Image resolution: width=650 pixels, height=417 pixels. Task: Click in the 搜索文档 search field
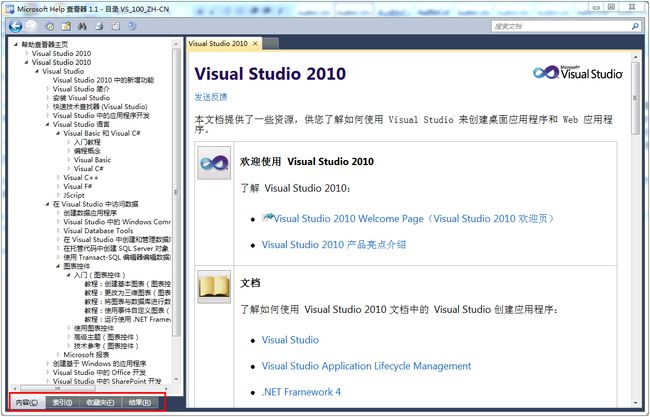pyautogui.click(x=561, y=27)
